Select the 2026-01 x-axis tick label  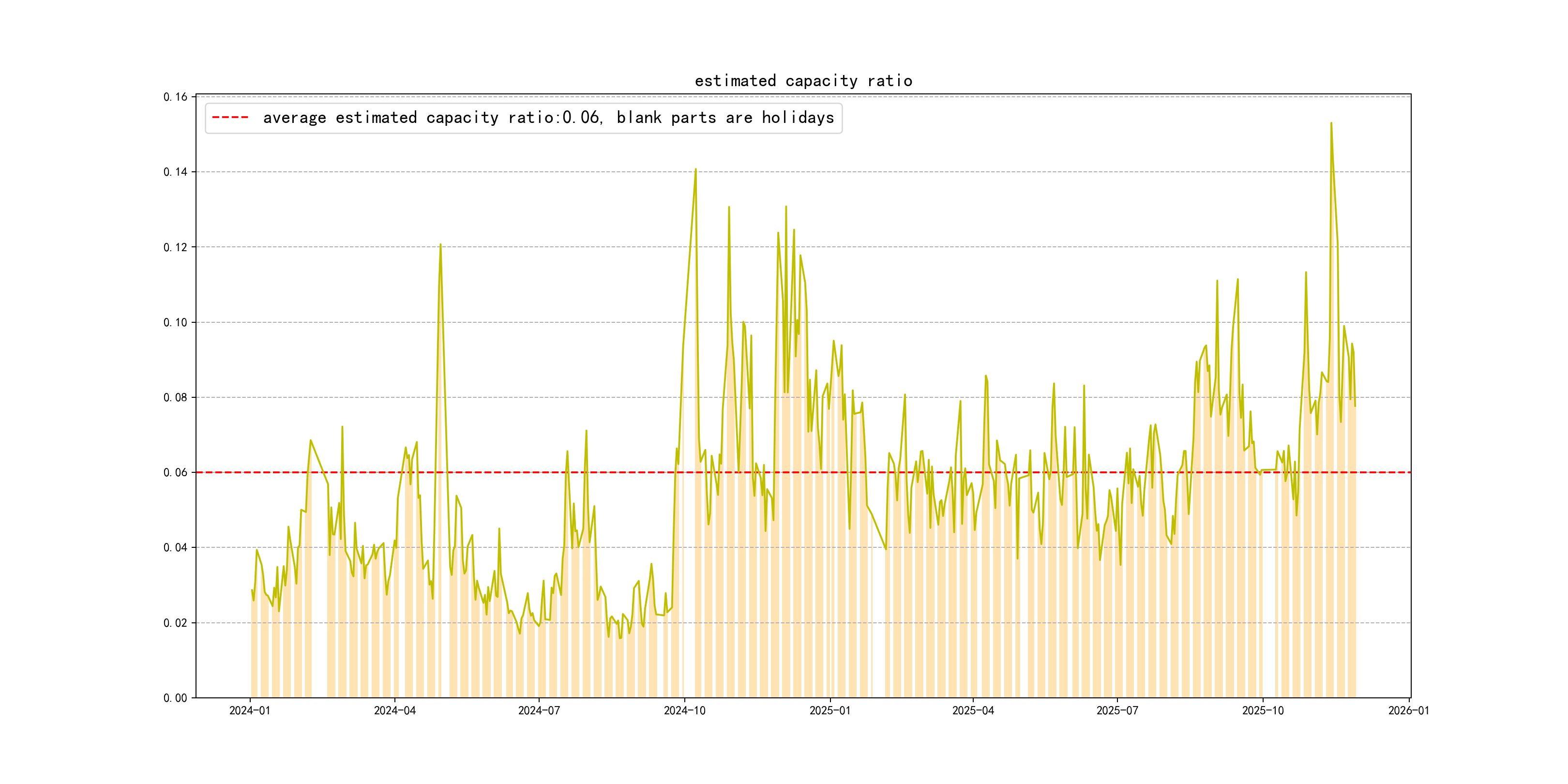1408,710
